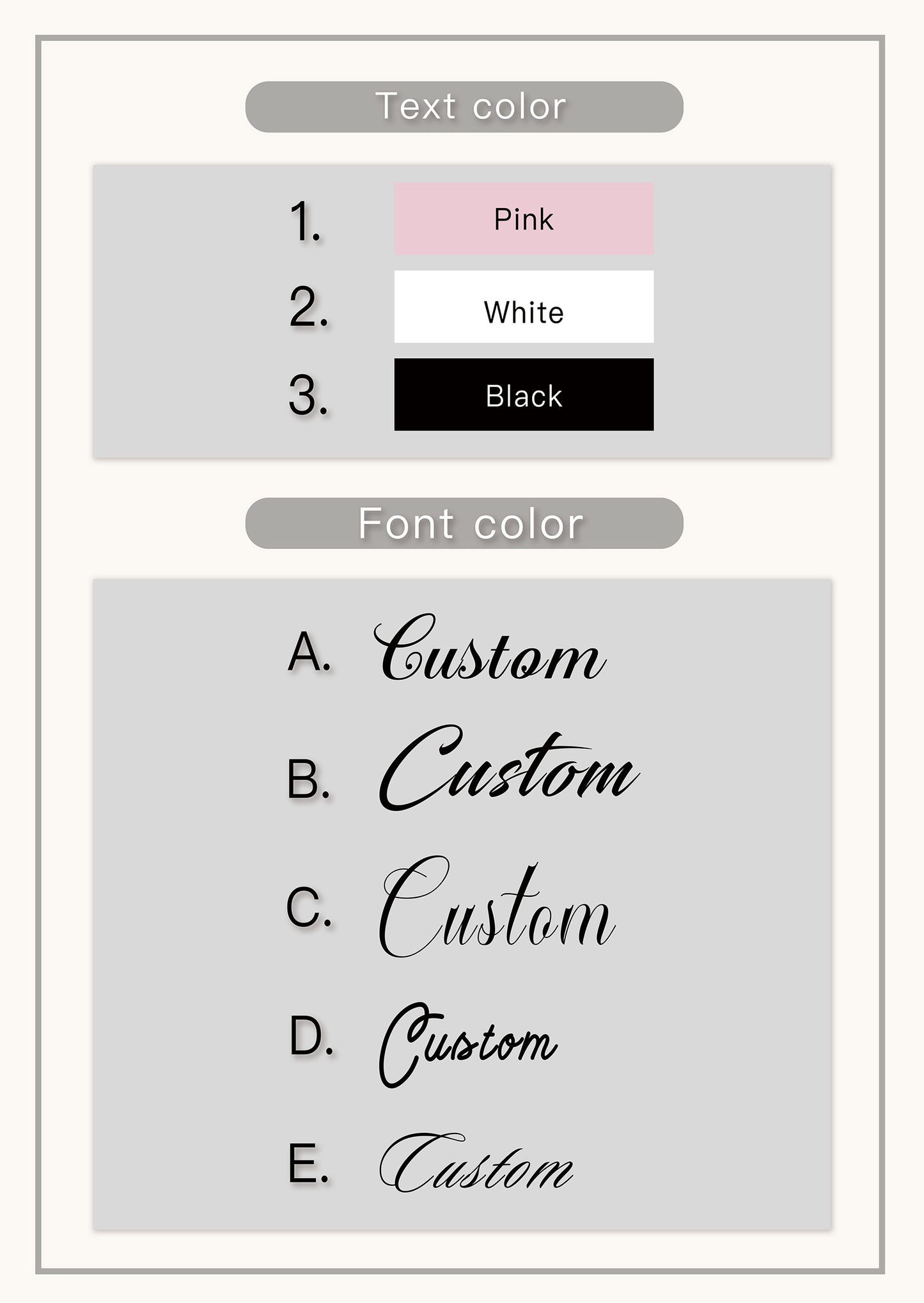This screenshot has height=1303, width=924.
Task: Click the number 1. label
Action: 306,221
